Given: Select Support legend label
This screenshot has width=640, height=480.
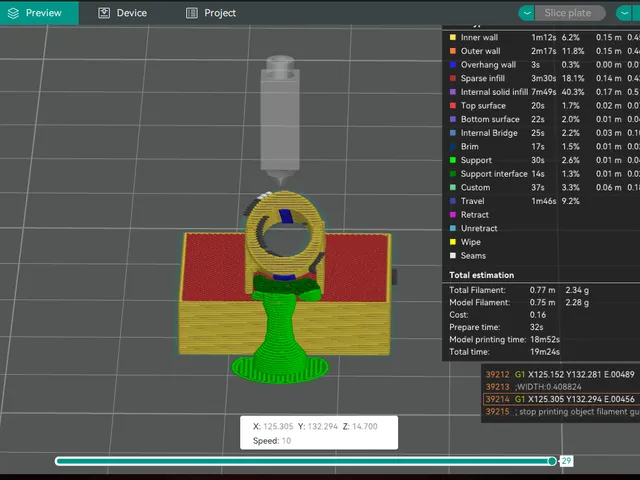Looking at the screenshot, I should 476,160.
